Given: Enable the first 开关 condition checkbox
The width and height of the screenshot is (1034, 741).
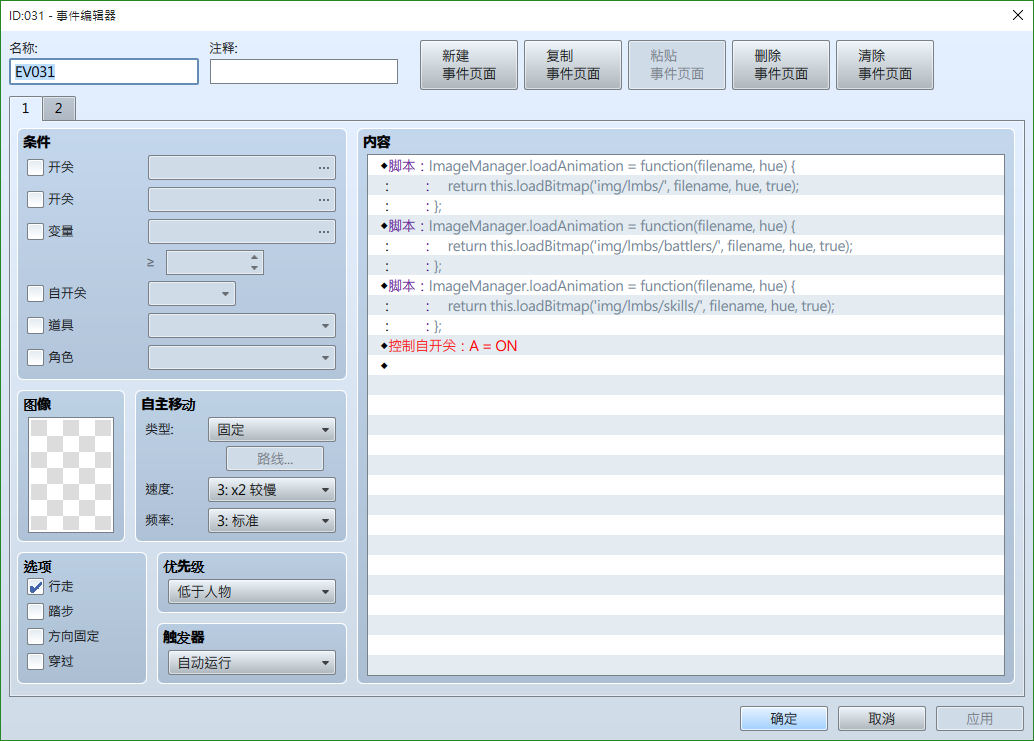Looking at the screenshot, I should (36, 167).
